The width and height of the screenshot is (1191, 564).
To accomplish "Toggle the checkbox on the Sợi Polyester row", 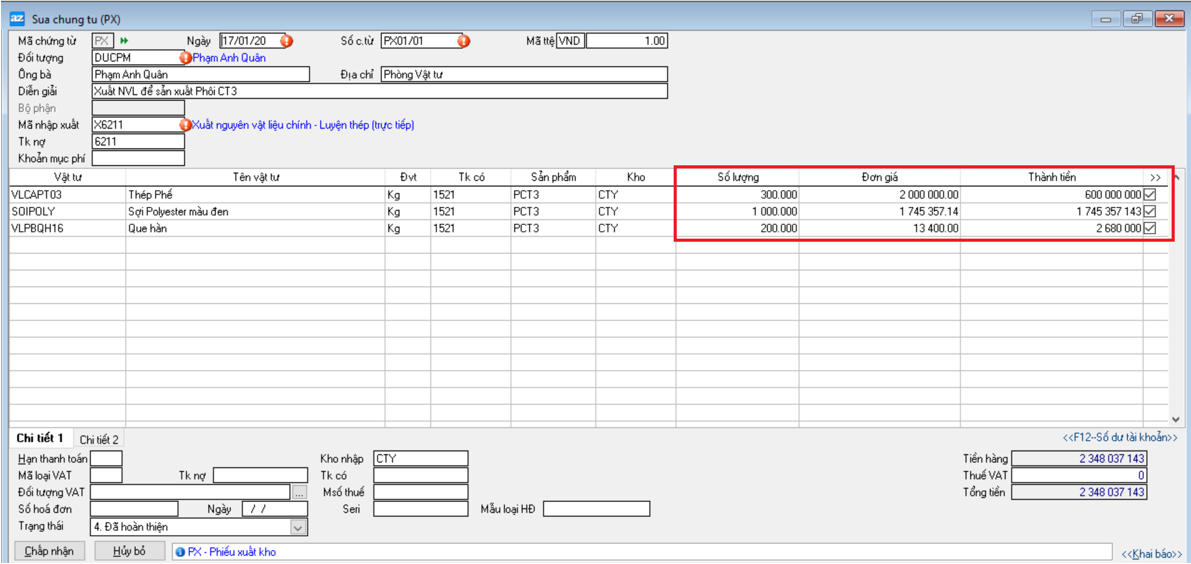I will pyautogui.click(x=1150, y=212).
